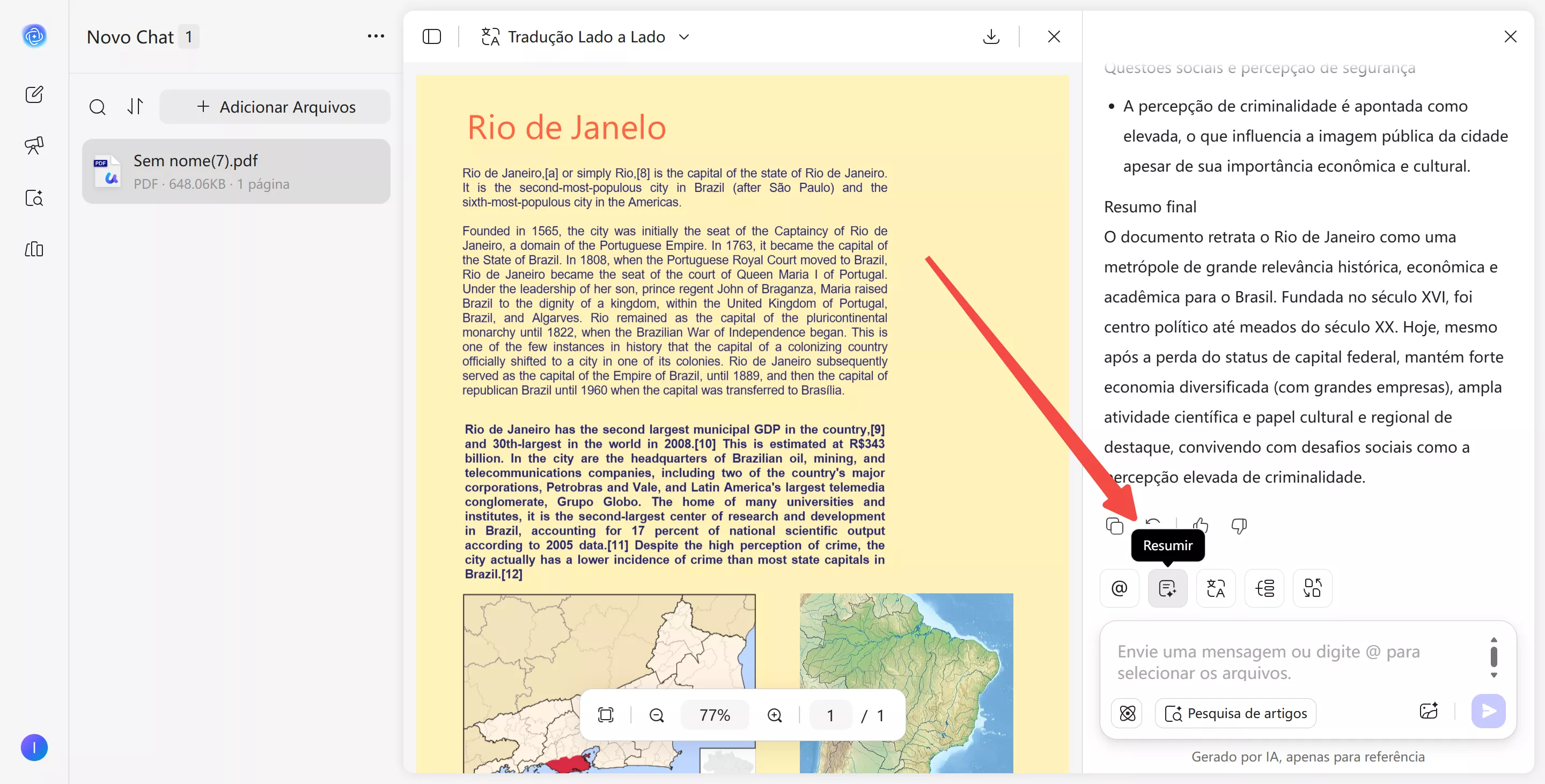The image size is (1545, 784).
Task: Open the side-by-side translation tool icon
Action: click(1216, 588)
